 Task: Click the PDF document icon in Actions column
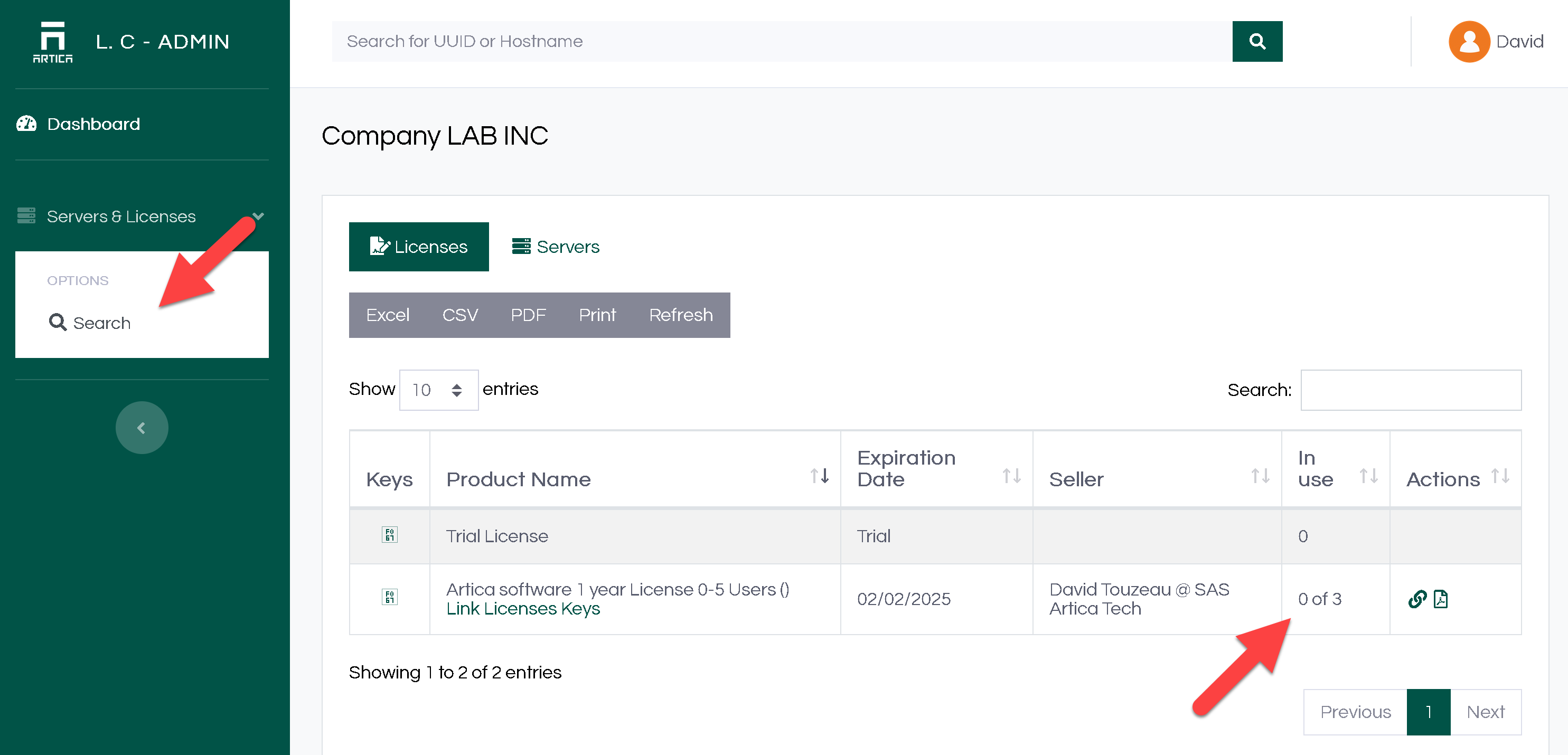[x=1441, y=599]
